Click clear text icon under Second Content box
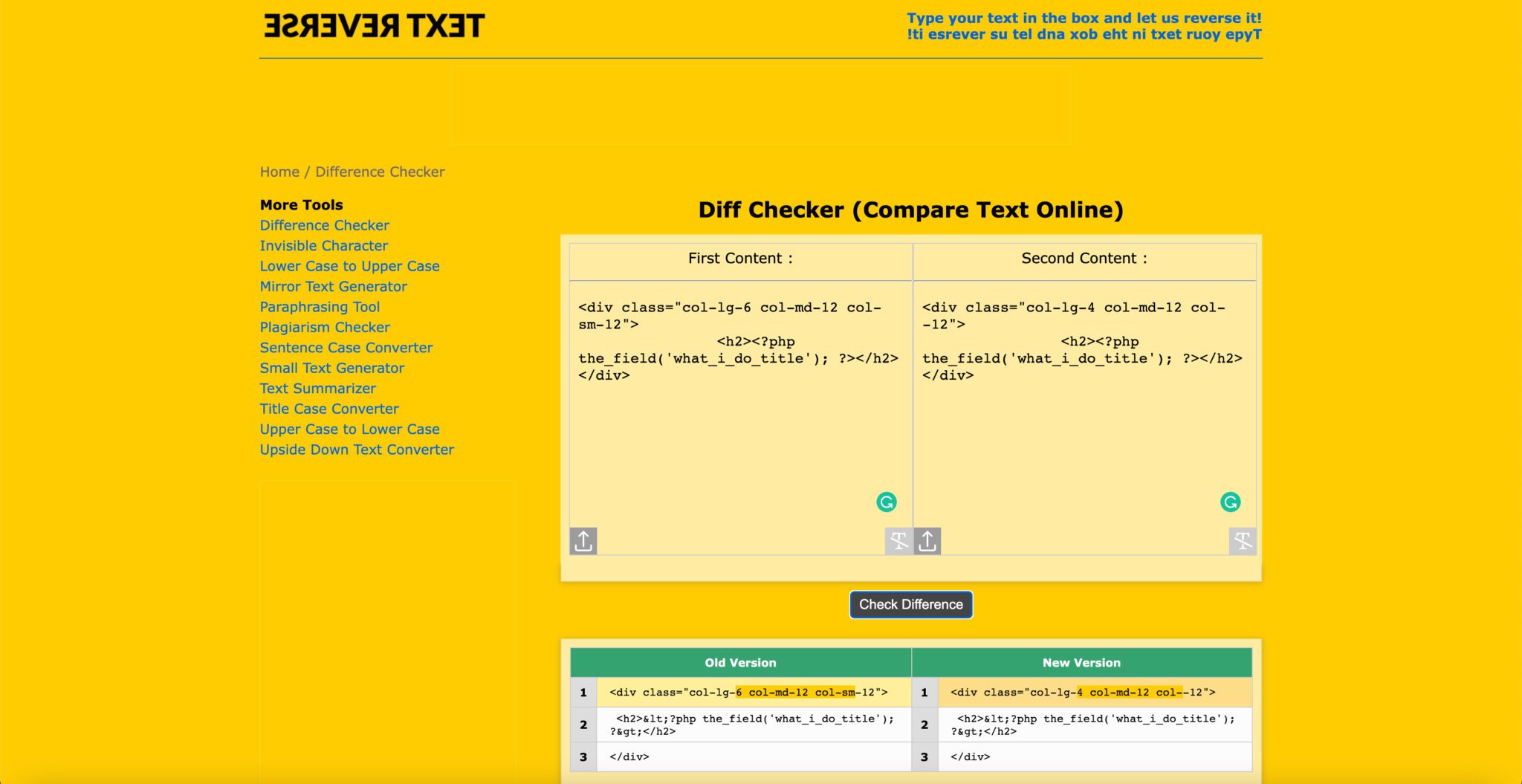1522x784 pixels. pos(1243,541)
